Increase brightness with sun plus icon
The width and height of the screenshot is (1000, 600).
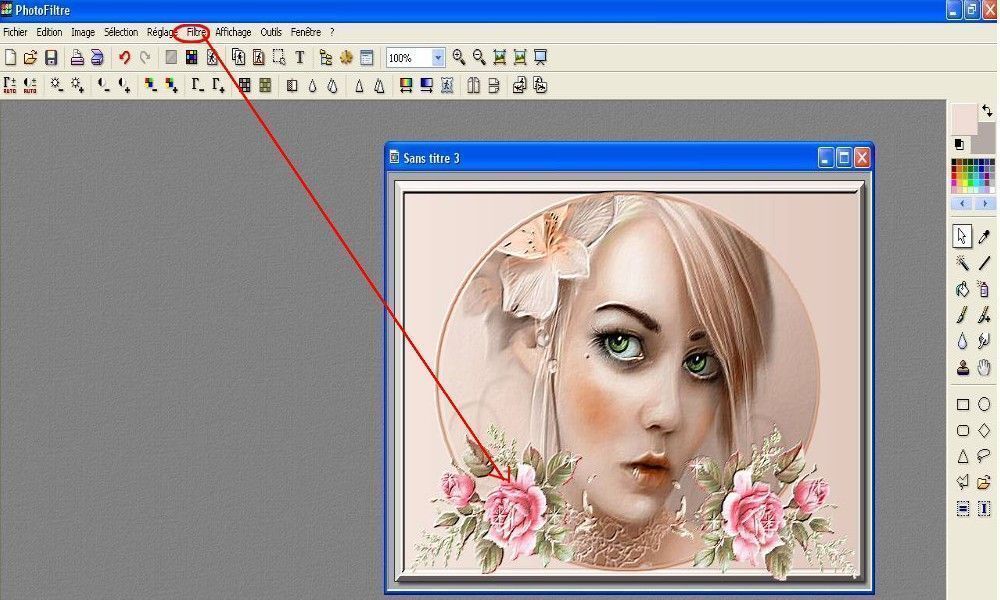point(77,85)
